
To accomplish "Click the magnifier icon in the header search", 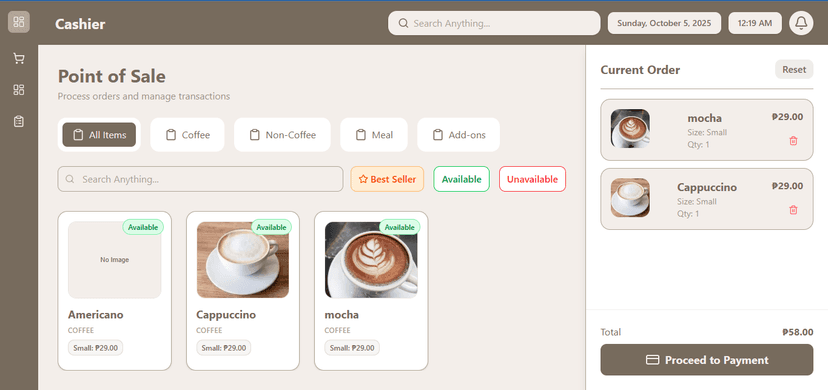I will click(403, 23).
